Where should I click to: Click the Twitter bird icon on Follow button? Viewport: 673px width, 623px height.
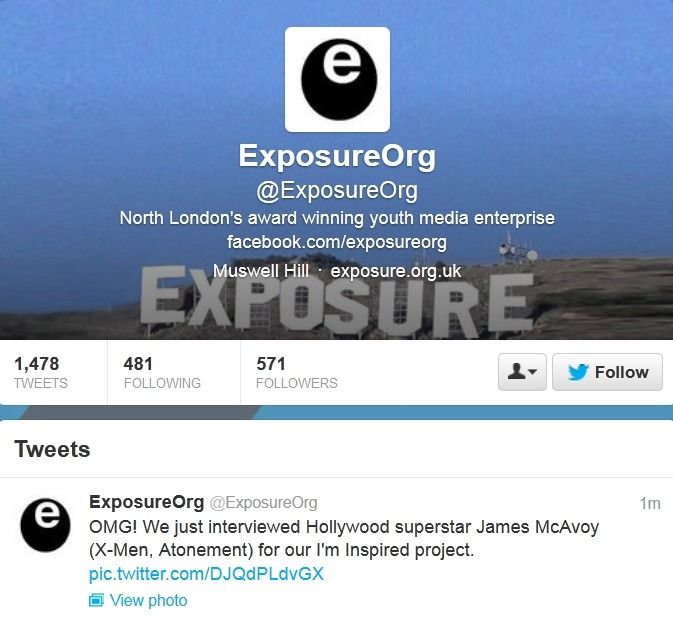[578, 372]
